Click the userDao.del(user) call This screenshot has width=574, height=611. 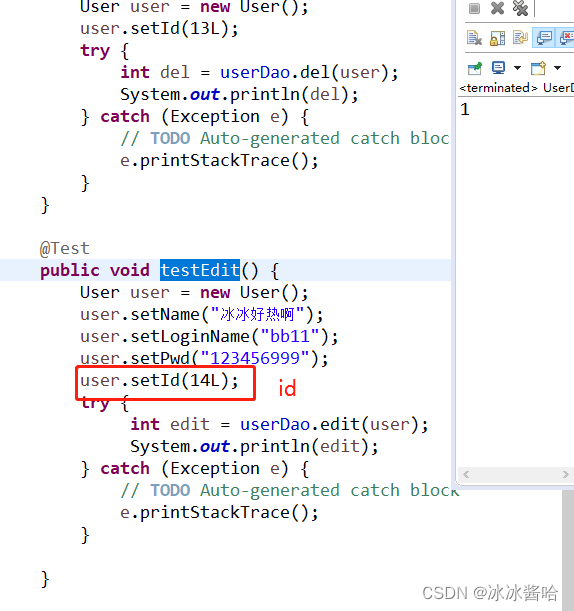click(x=305, y=72)
